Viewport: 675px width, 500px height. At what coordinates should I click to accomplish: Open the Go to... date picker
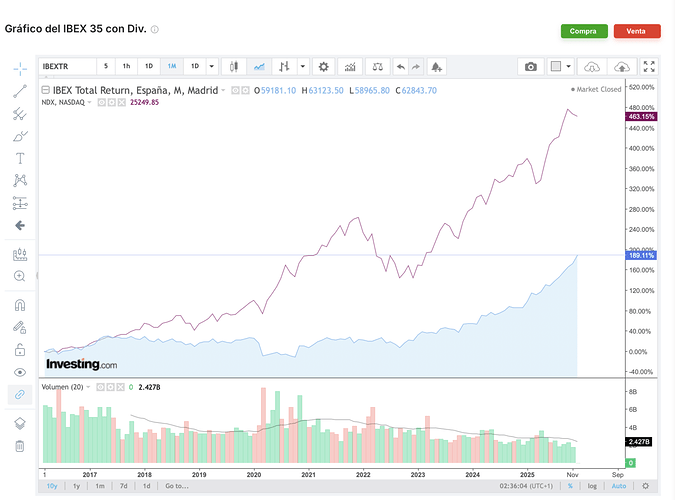pyautogui.click(x=177, y=486)
